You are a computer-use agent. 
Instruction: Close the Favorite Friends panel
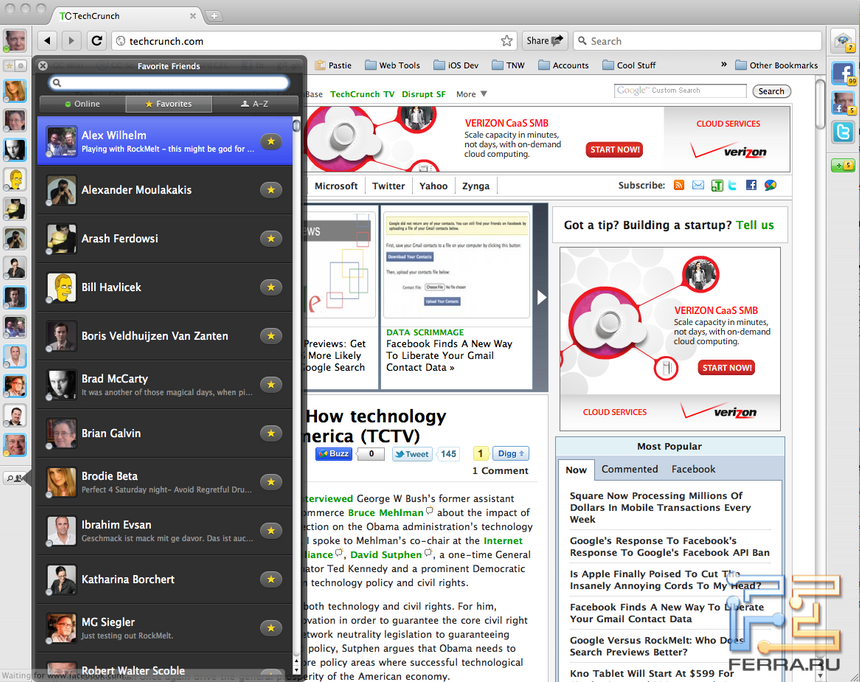point(43,66)
